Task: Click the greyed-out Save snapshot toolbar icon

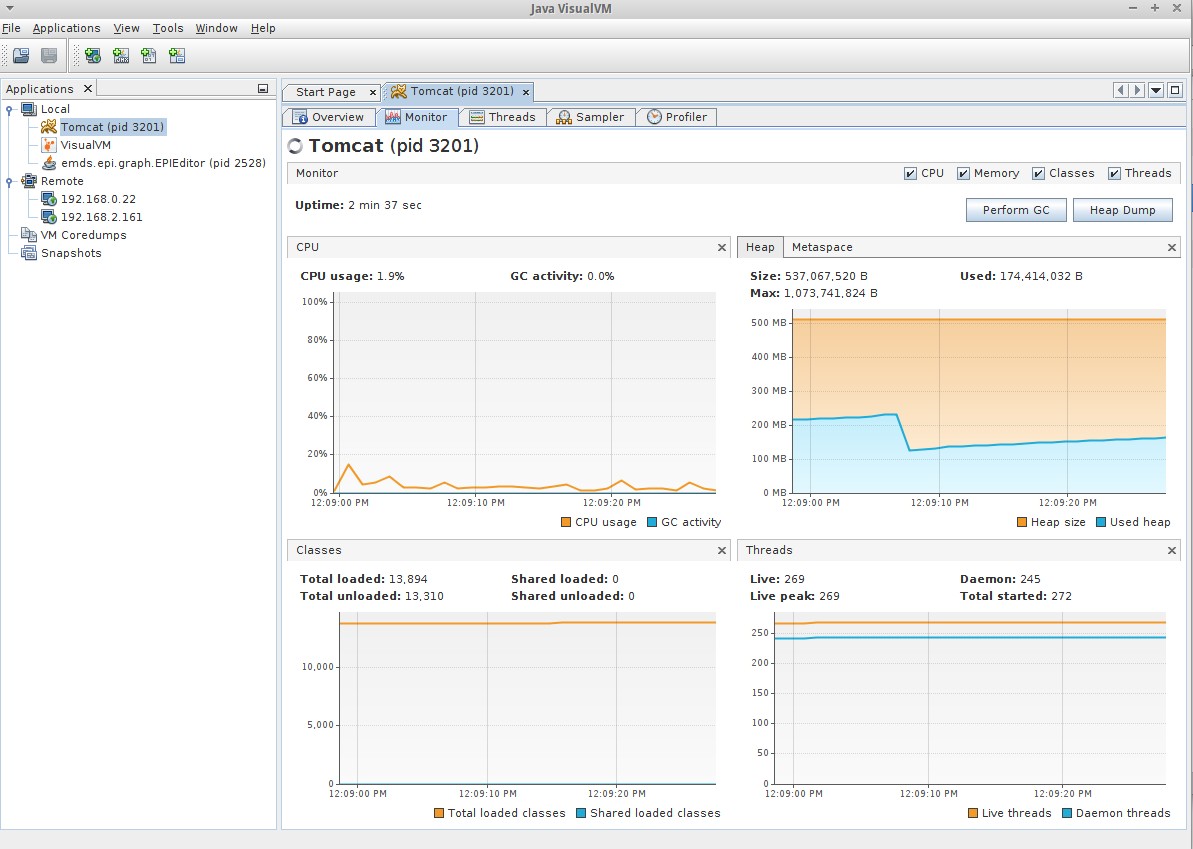Action: coord(49,56)
